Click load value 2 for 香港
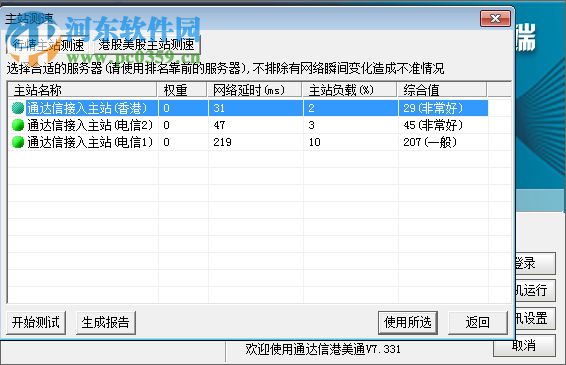Screen dimensions: 566x365 click(312, 108)
